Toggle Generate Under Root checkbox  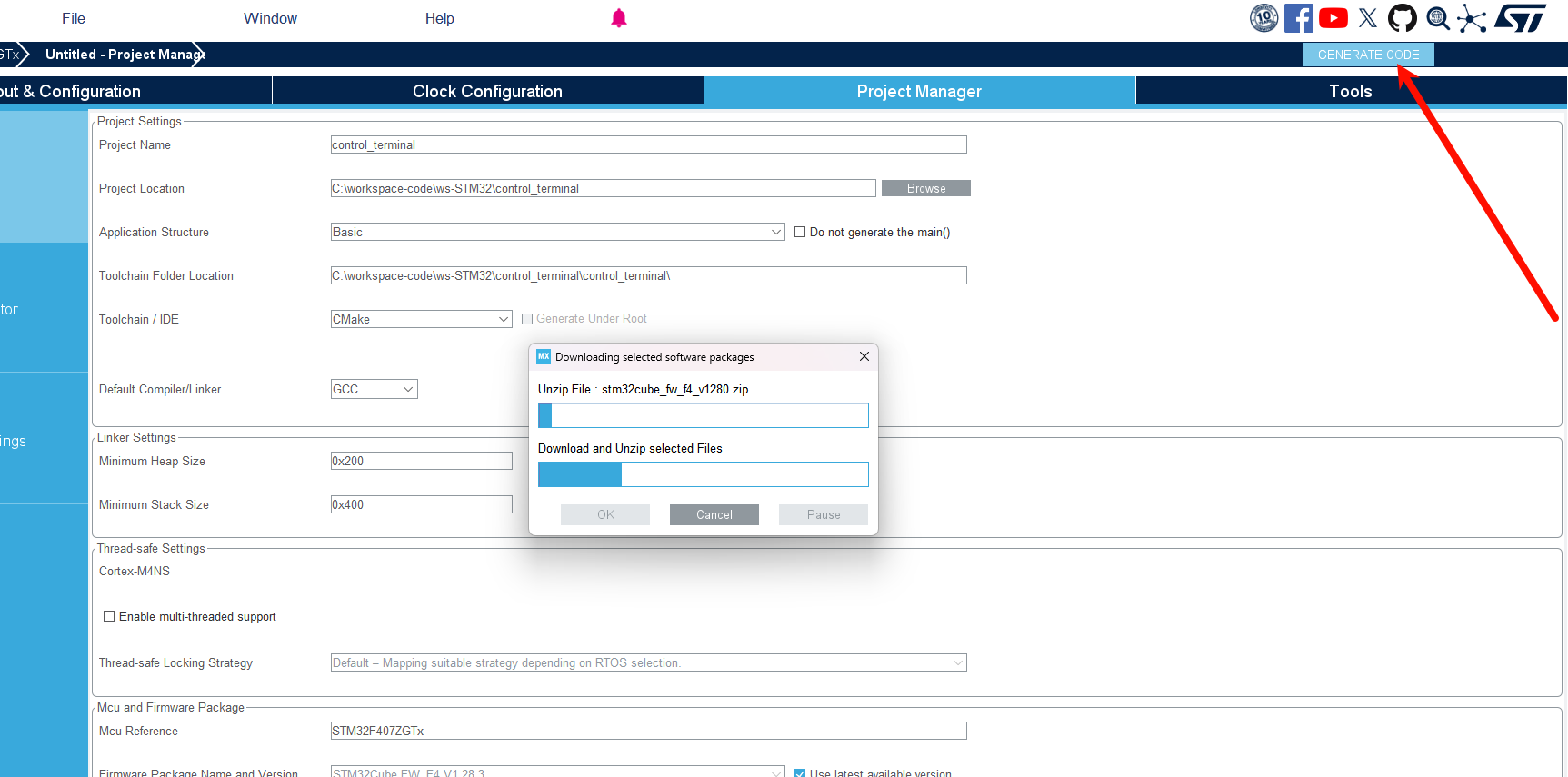527,319
